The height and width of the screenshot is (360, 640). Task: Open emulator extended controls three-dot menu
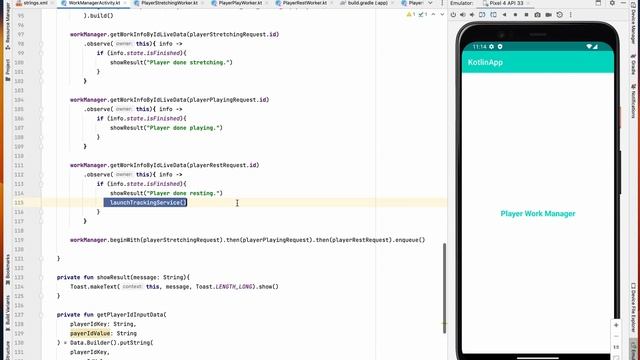[571, 15]
